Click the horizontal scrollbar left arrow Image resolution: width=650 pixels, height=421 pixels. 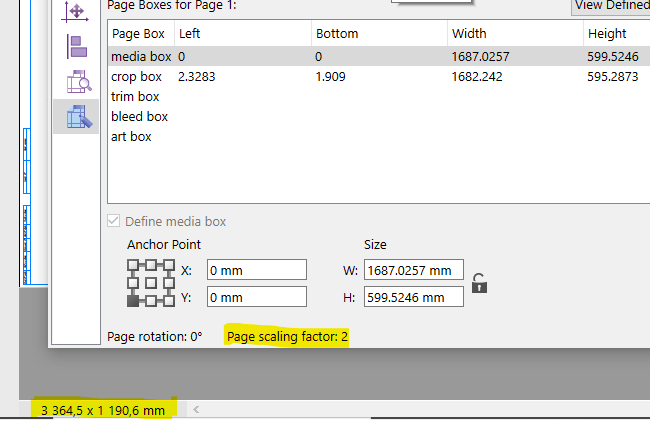click(x=196, y=410)
